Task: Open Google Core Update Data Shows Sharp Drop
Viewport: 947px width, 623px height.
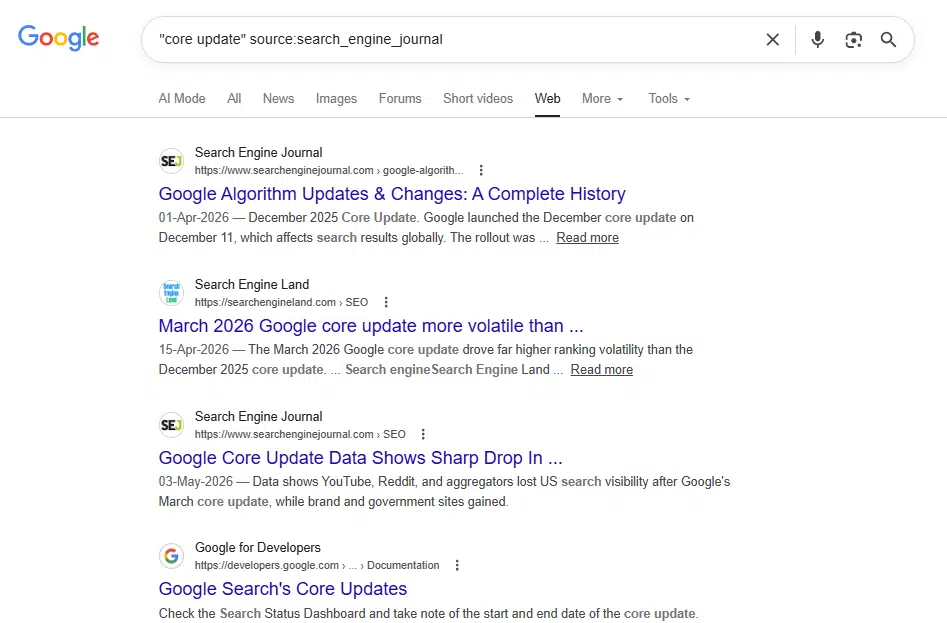Action: 361,458
